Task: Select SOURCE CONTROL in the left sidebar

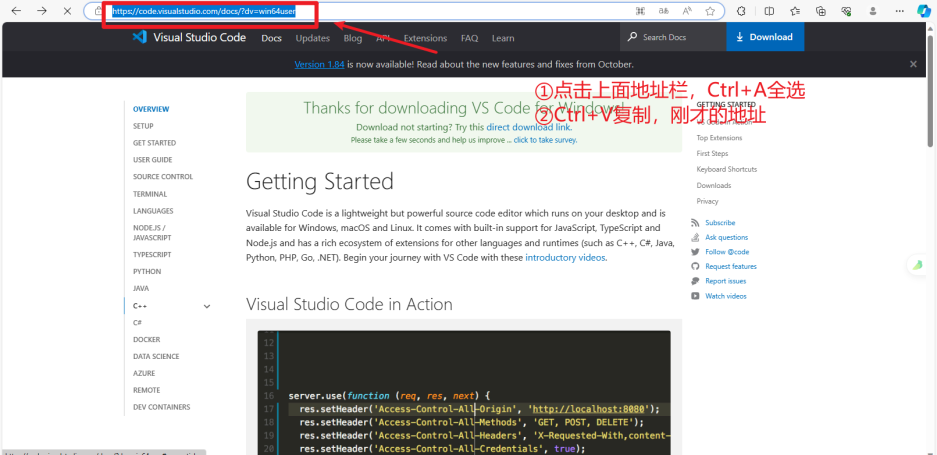Action: (x=163, y=176)
